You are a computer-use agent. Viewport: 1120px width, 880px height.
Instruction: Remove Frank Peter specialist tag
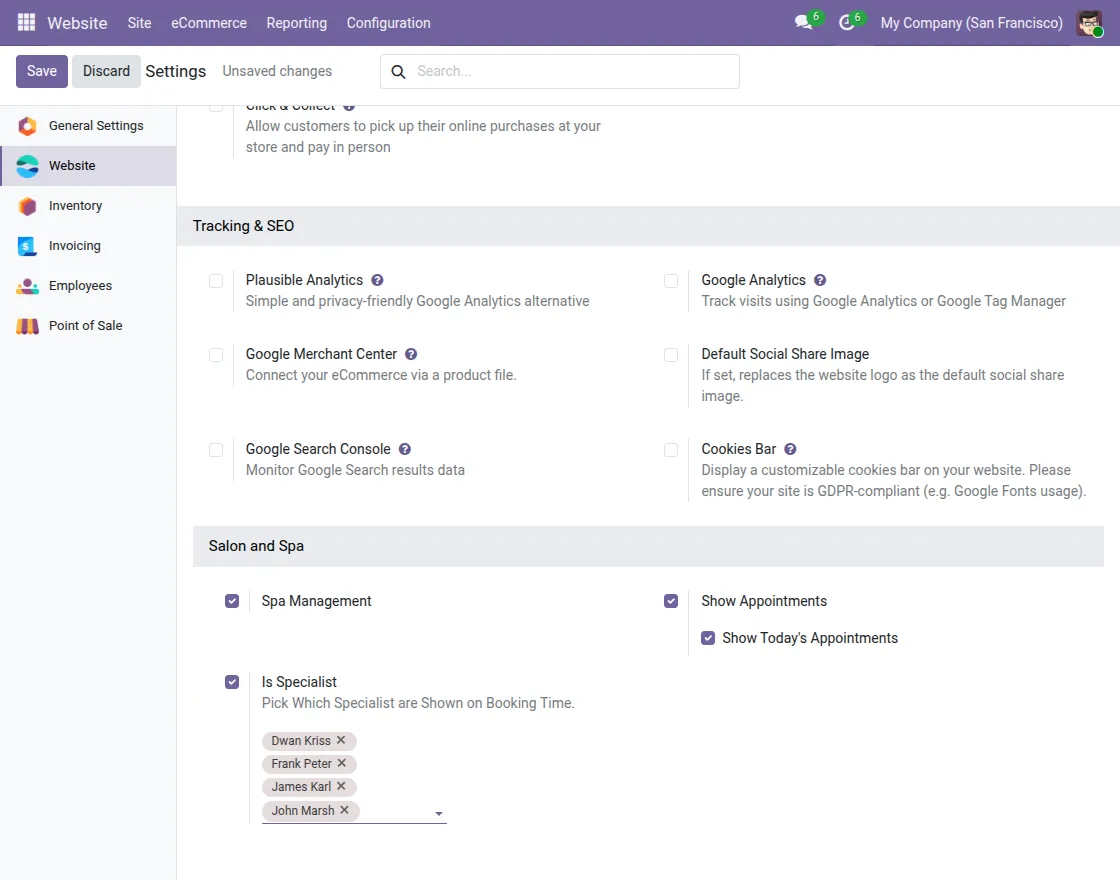click(341, 763)
